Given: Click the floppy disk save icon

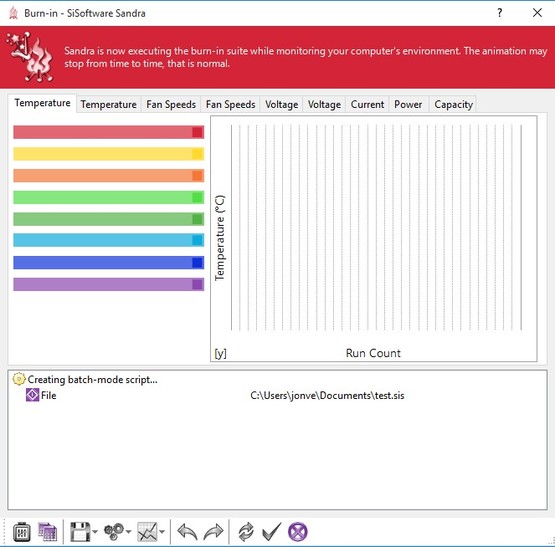Looking at the screenshot, I should pos(80,532).
